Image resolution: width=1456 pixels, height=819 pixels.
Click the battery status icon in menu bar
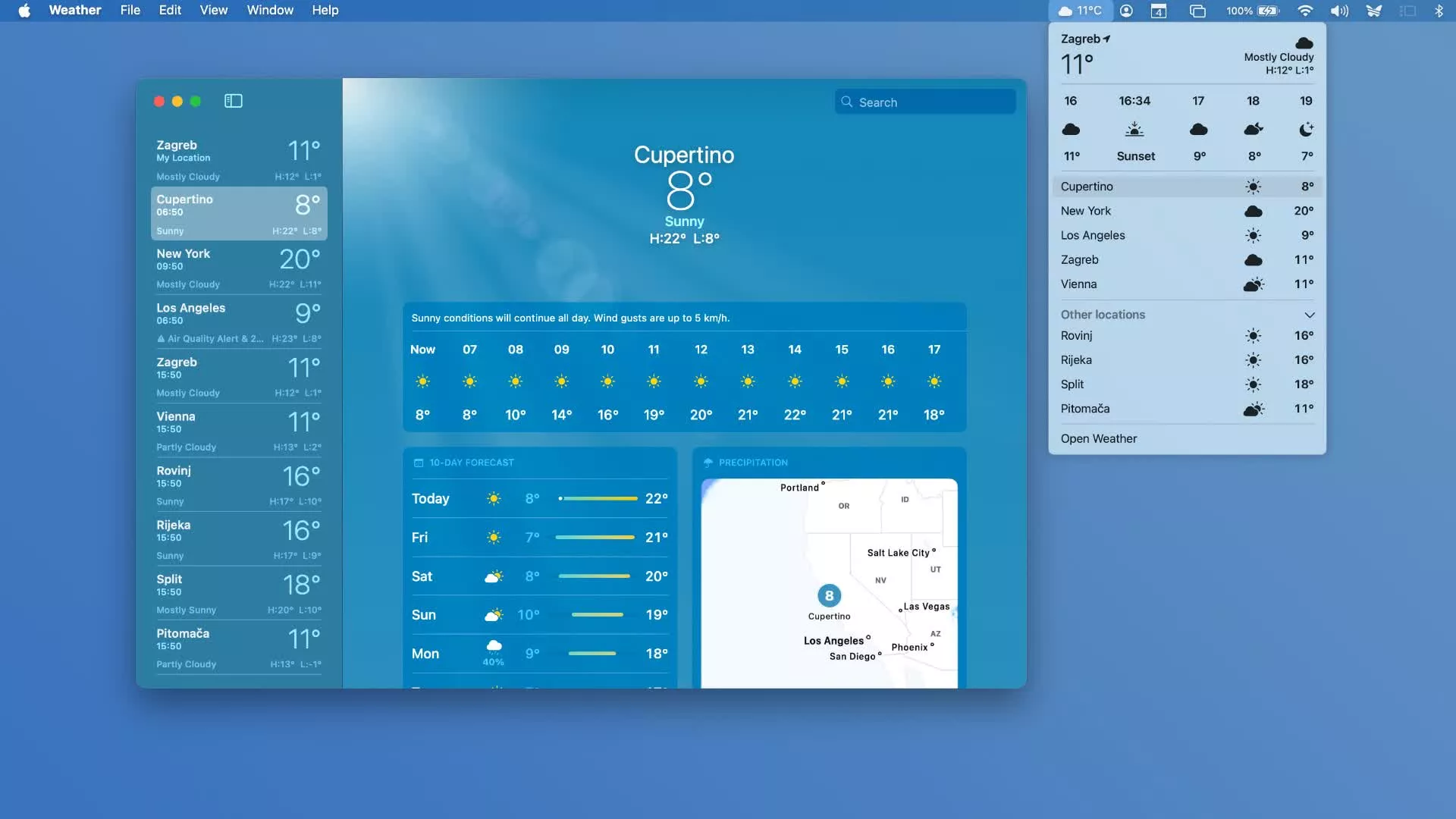point(1268,11)
